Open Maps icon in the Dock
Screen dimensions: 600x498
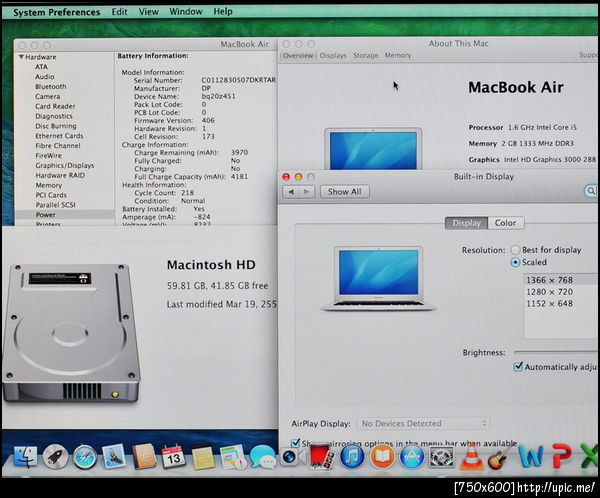tap(233, 457)
